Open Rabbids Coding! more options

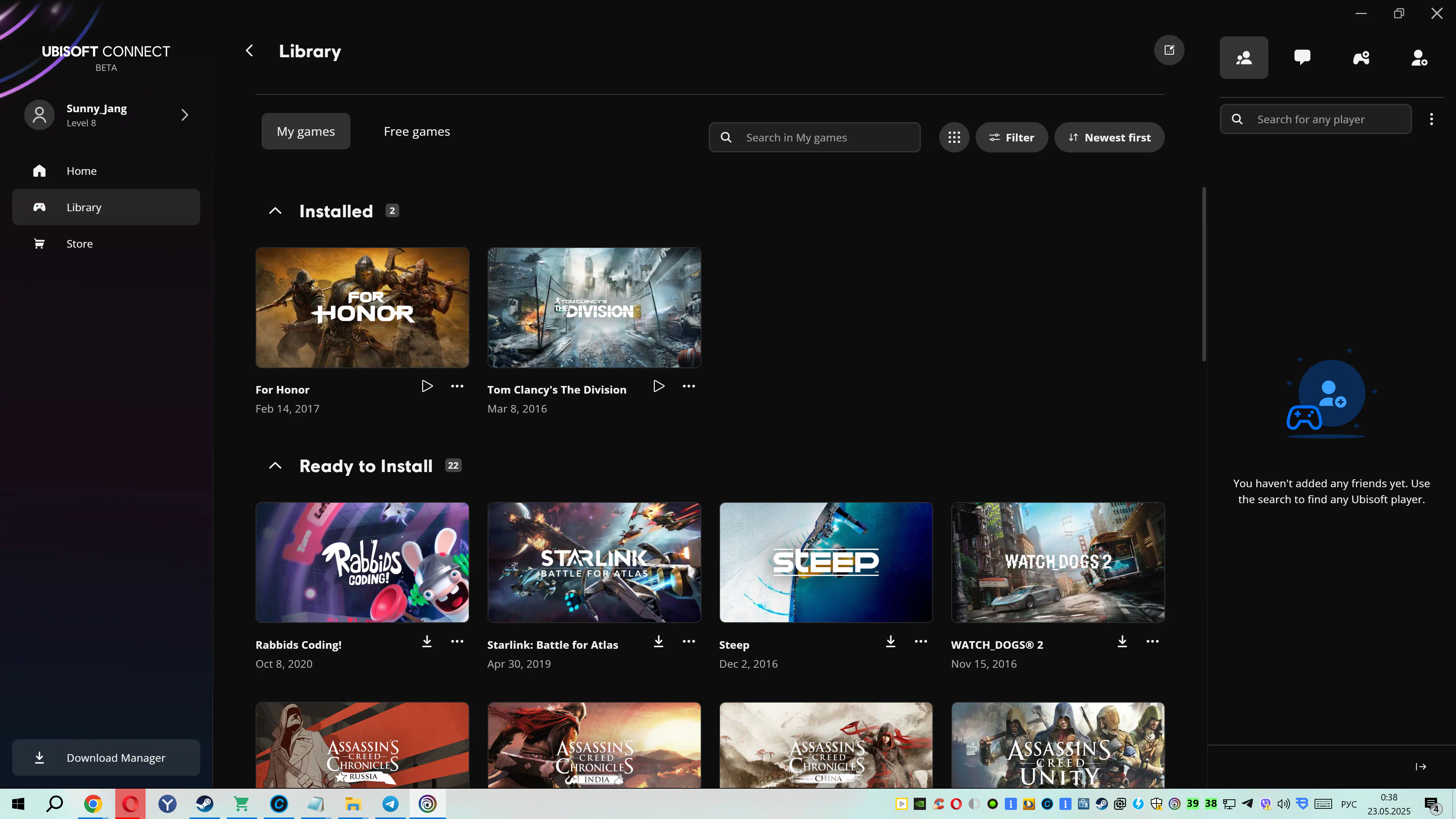coord(457,641)
